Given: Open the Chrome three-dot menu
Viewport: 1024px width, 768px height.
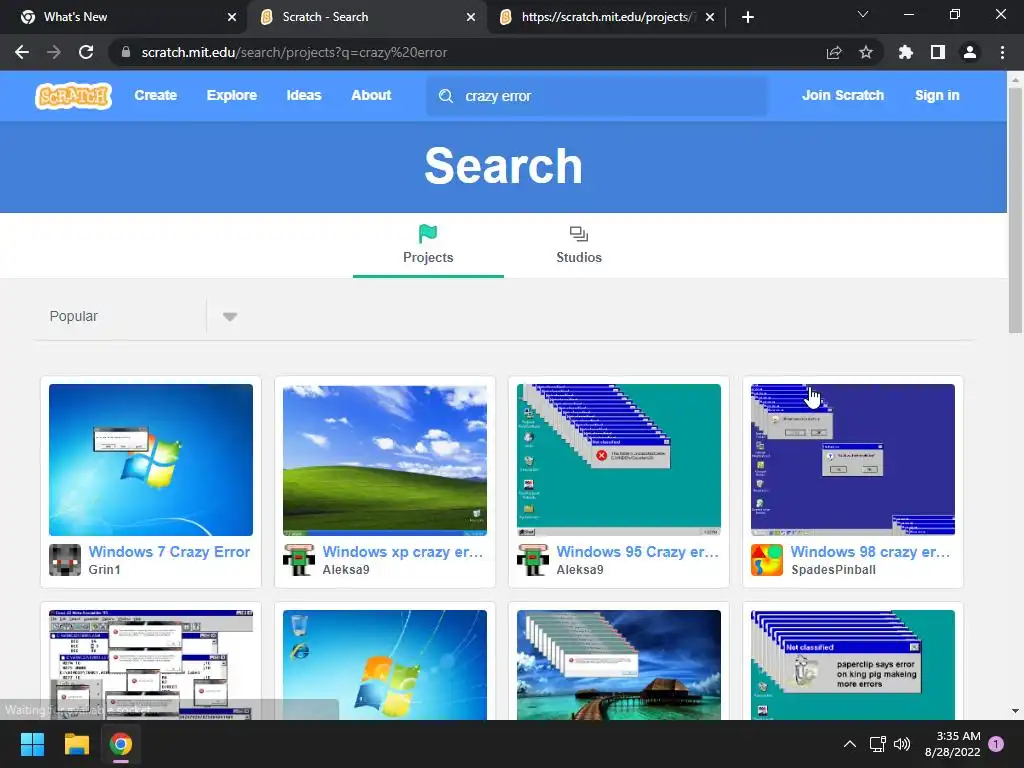Looking at the screenshot, I should coord(1002,52).
